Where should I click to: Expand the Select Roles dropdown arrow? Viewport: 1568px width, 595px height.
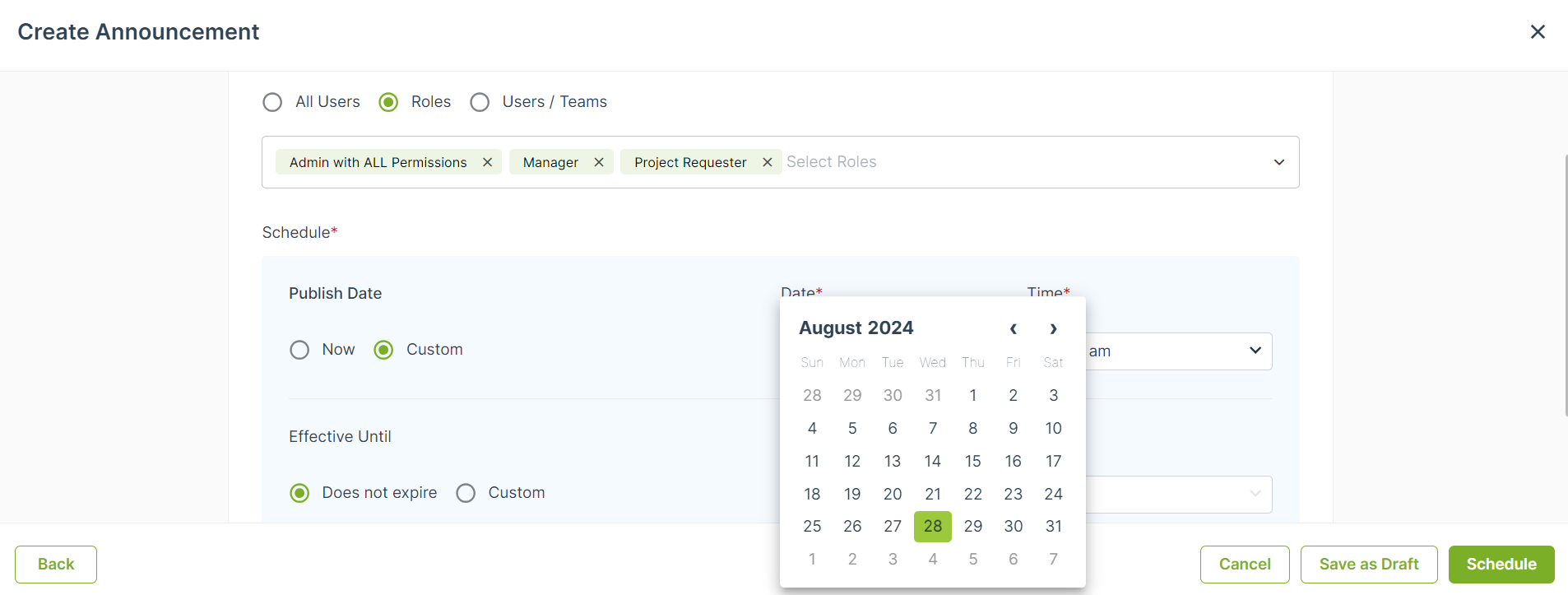pos(1279,162)
